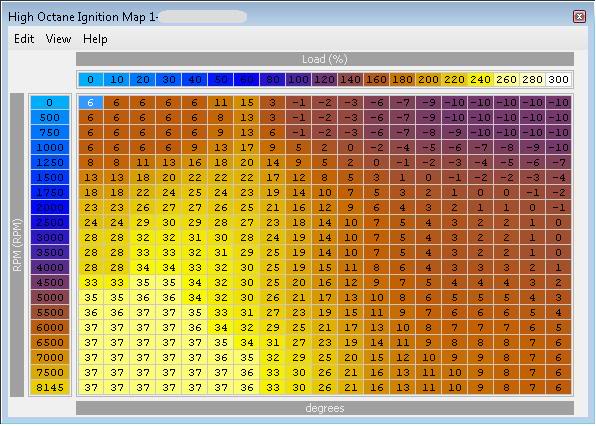Screen dimensions: 596x426
Task: Open the Edit menu
Action: [24, 39]
